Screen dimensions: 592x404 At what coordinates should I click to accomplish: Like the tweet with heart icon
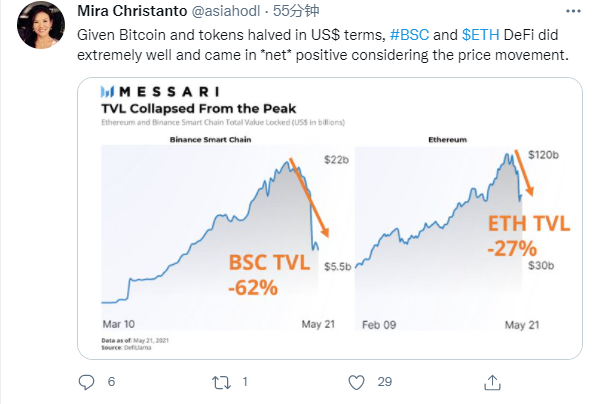pyautogui.click(x=356, y=382)
